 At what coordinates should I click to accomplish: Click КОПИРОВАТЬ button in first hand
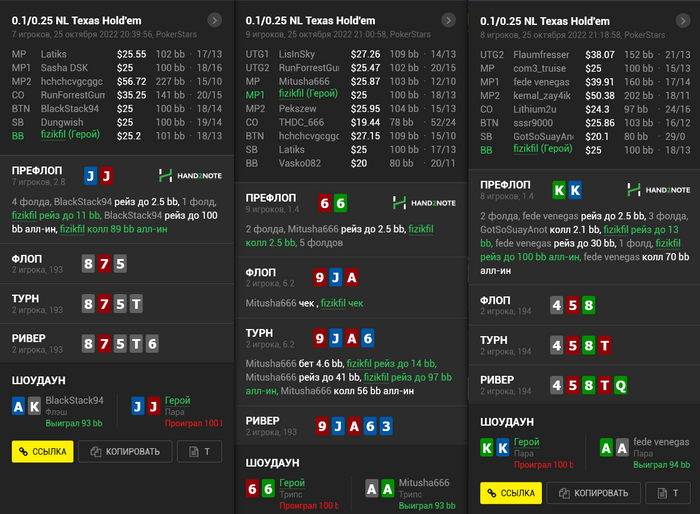(x=125, y=451)
